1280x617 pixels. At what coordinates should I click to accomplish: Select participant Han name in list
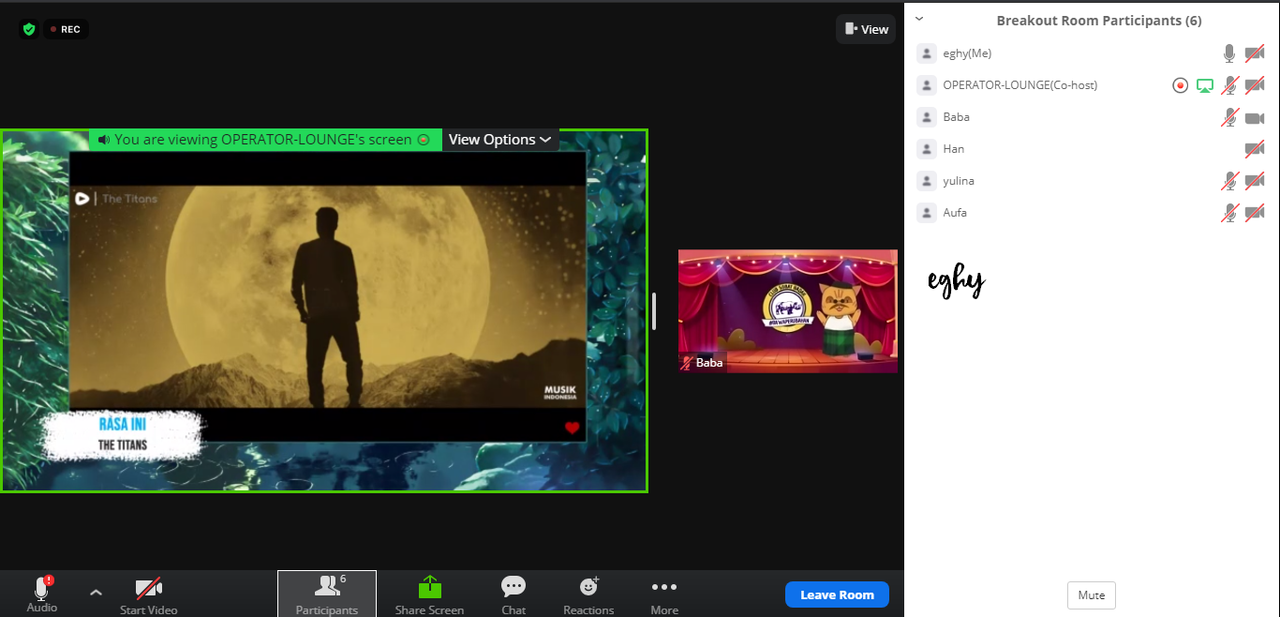tap(953, 150)
